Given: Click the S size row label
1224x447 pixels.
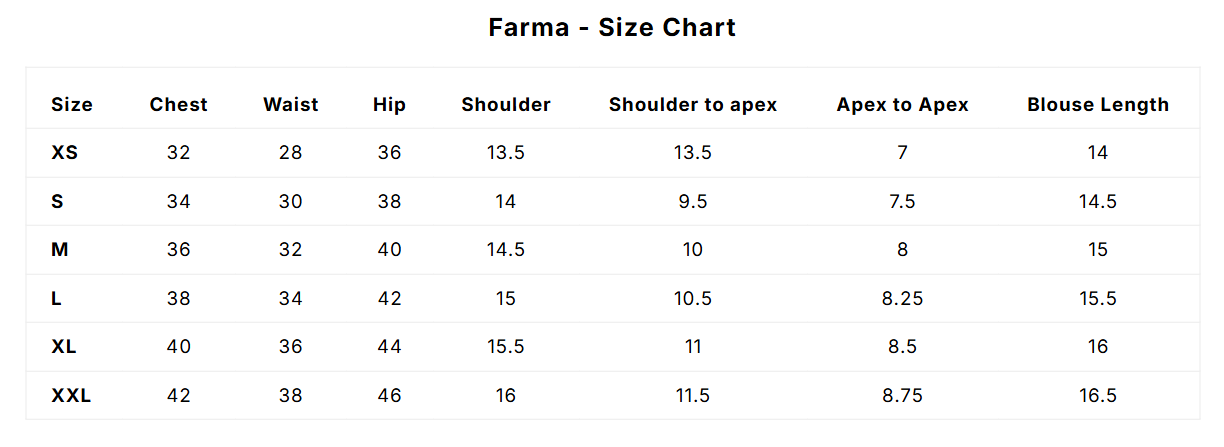Looking at the screenshot, I should coord(58,201).
